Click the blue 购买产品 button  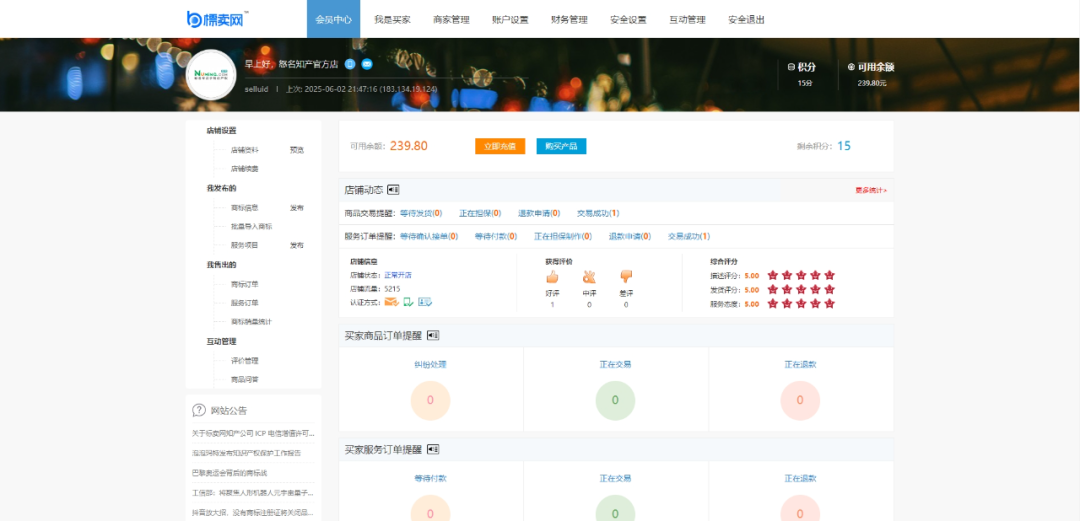561,146
